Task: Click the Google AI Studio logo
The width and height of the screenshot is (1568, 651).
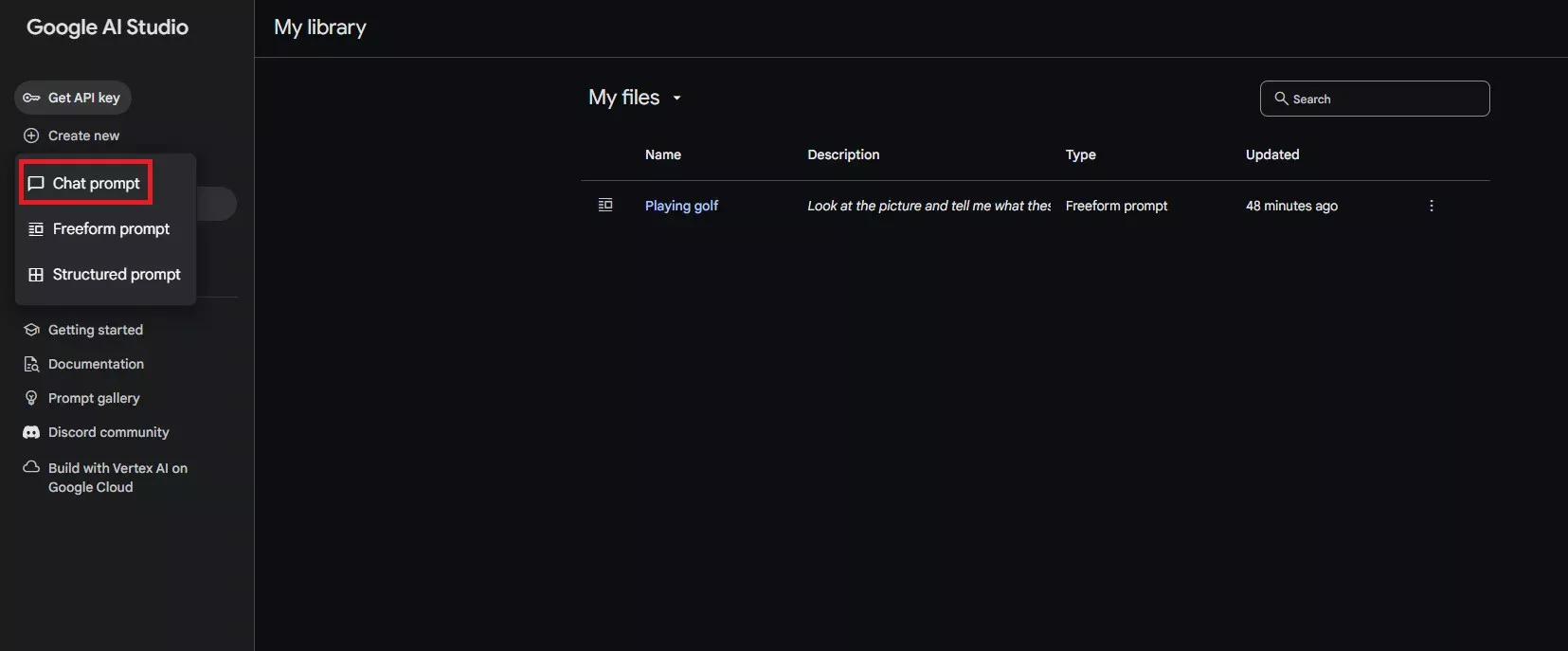Action: tap(107, 27)
